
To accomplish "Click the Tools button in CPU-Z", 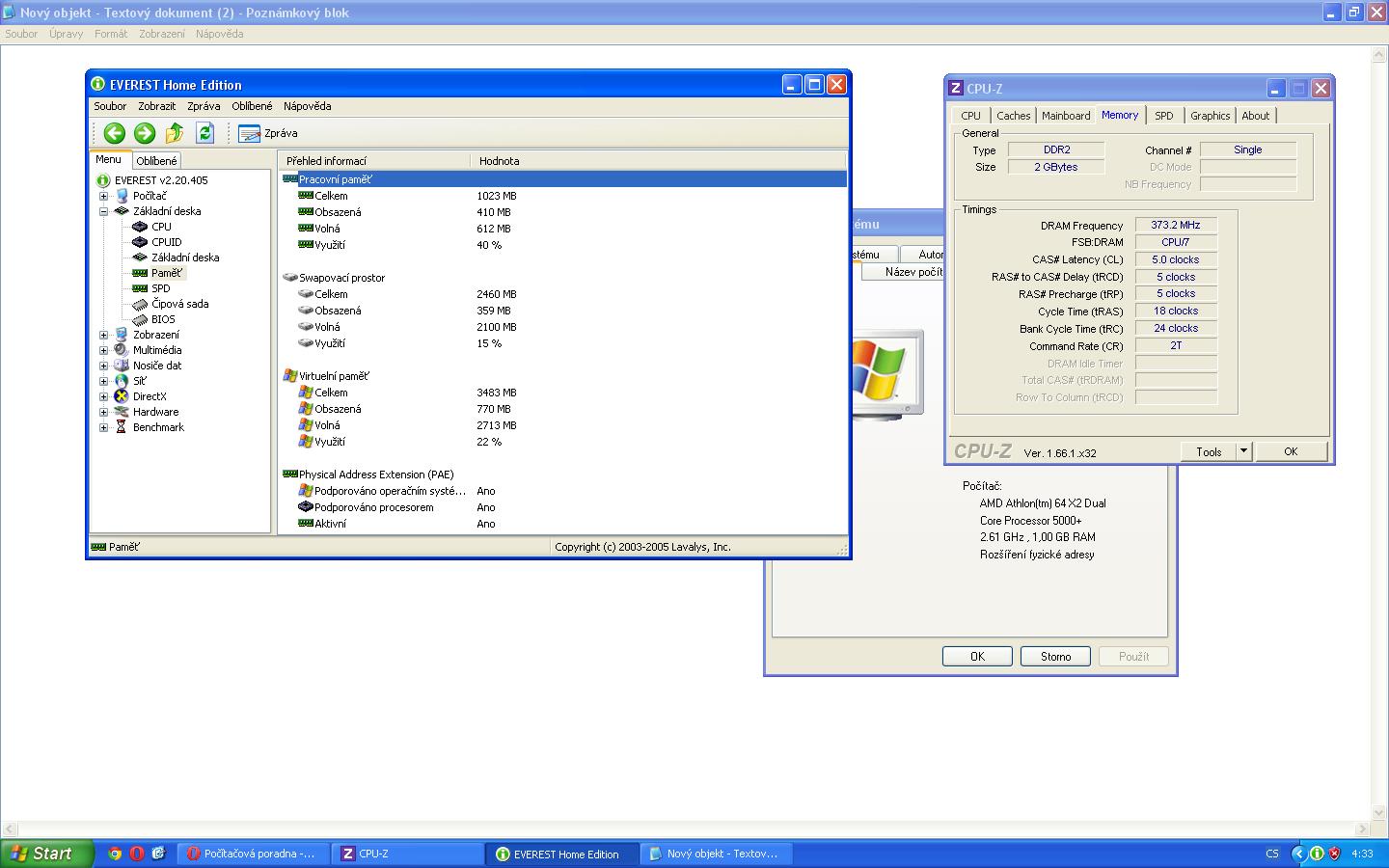I will [x=1209, y=451].
